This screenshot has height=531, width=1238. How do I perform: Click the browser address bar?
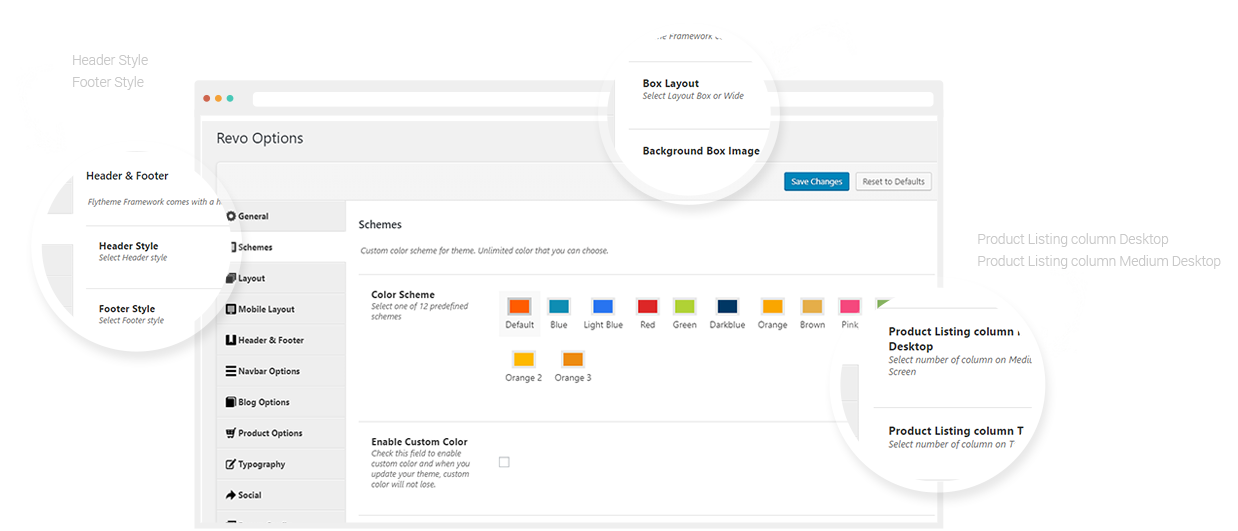tap(592, 99)
